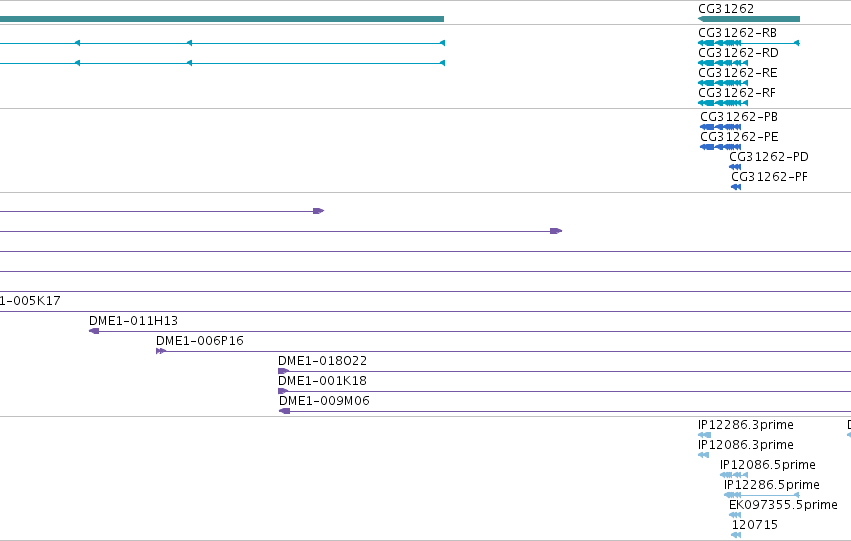Select the 120715 feature glyph

(x=736, y=536)
